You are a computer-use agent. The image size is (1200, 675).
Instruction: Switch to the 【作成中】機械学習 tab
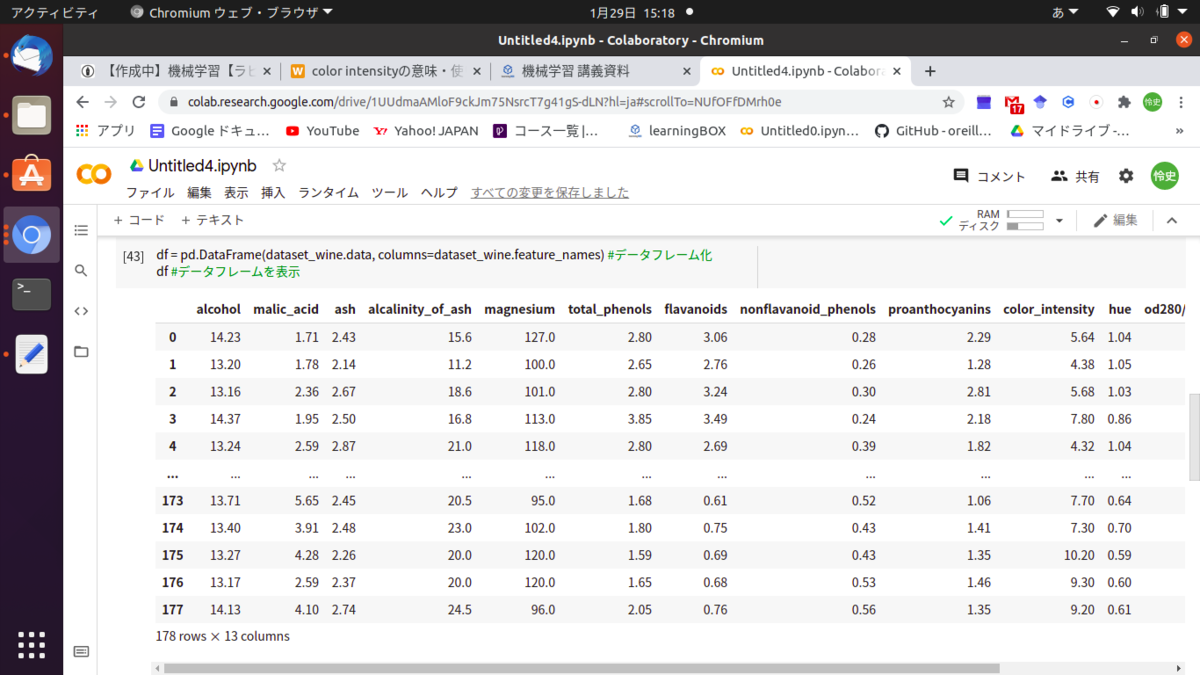[175, 71]
